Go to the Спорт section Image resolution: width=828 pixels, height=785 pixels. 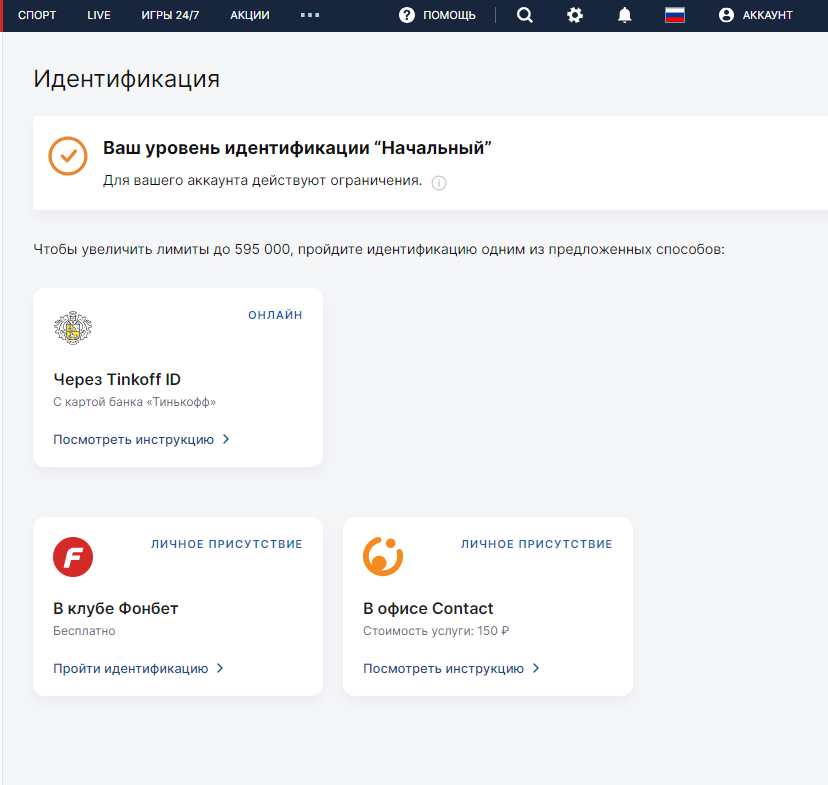coord(37,15)
